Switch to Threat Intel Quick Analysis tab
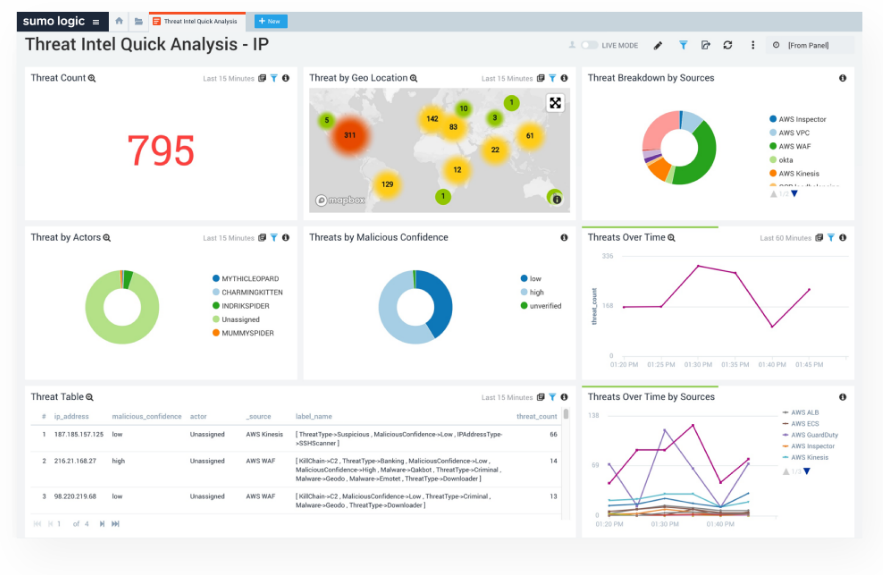This screenshot has width=883, height=575. point(197,21)
